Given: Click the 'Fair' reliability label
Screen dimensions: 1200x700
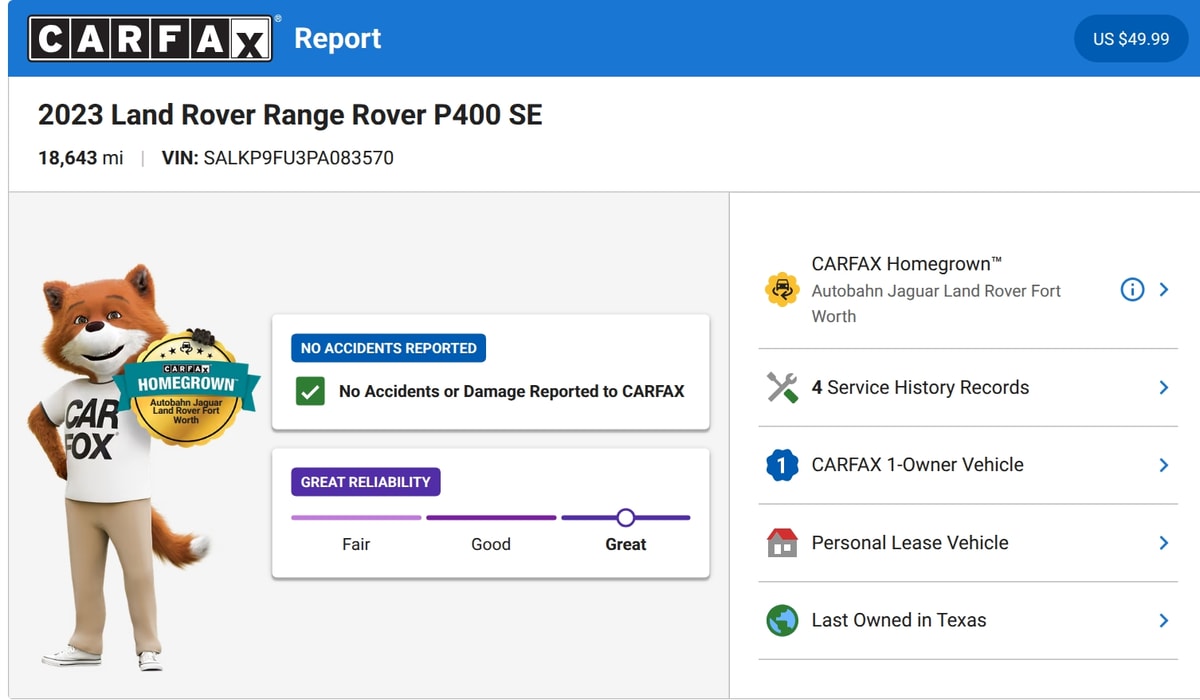Looking at the screenshot, I should click(x=356, y=544).
